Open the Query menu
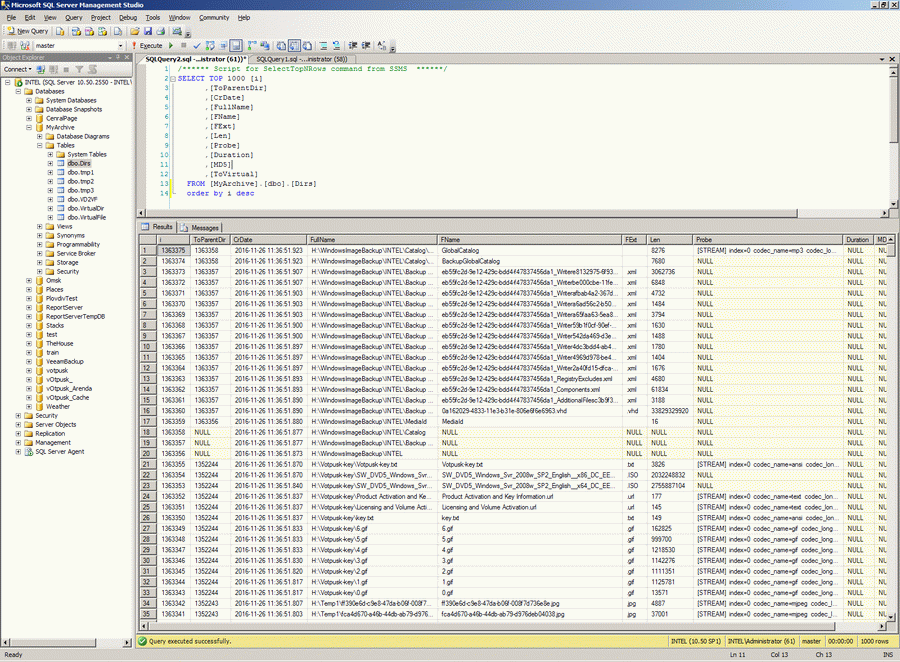900x662 pixels. tap(73, 18)
